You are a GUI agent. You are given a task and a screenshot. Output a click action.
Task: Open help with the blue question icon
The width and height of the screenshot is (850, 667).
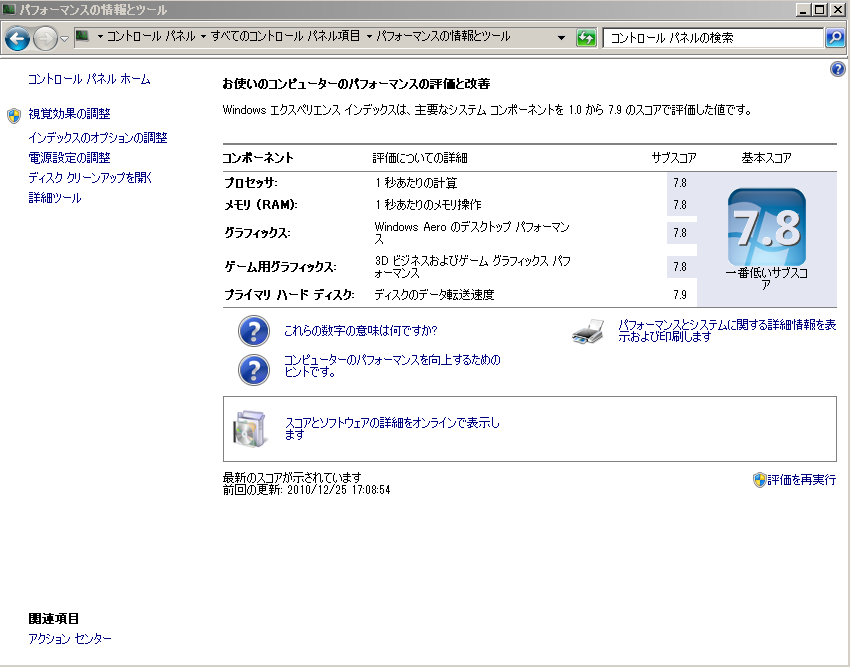click(x=838, y=69)
